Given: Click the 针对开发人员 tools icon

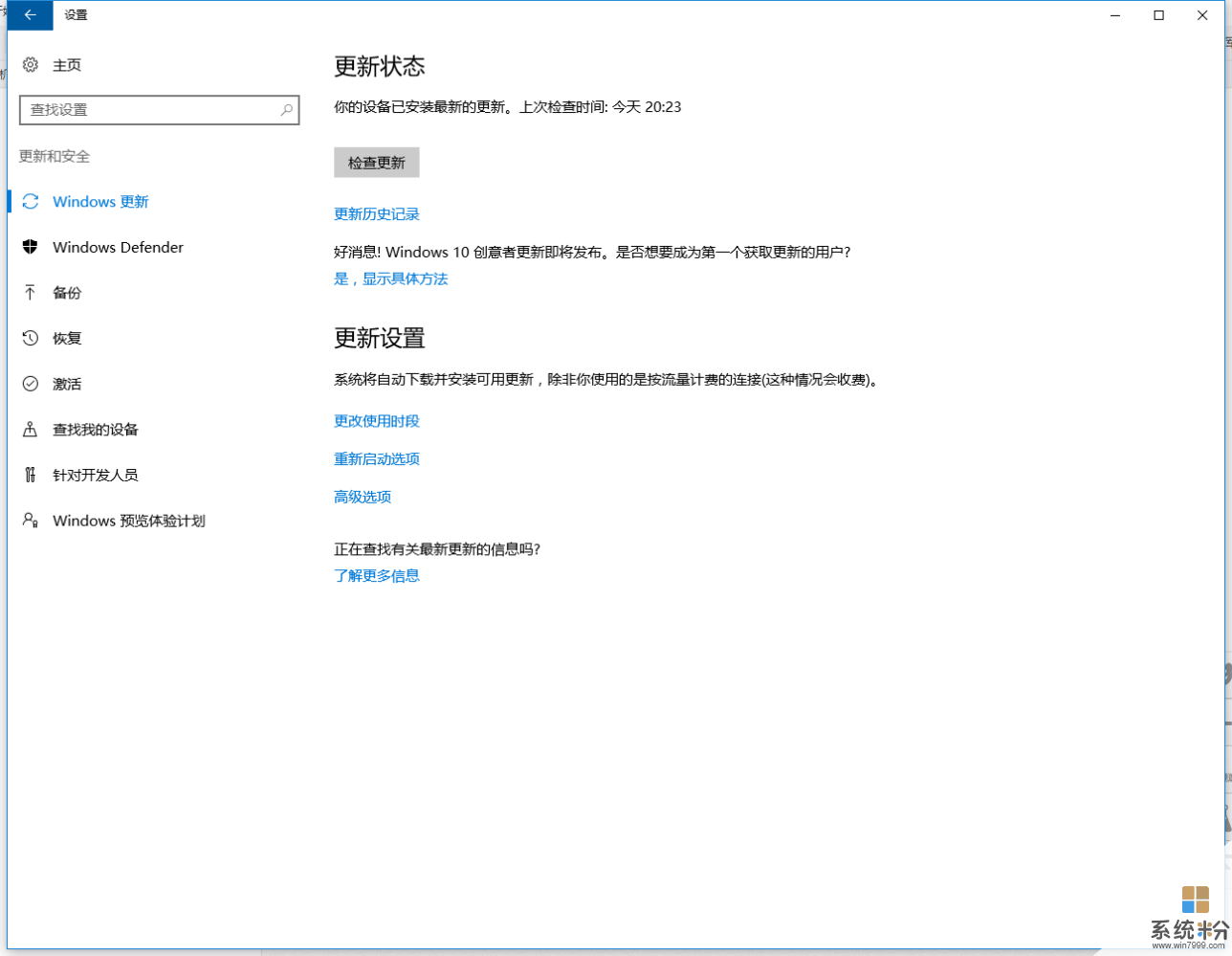Looking at the screenshot, I should tap(31, 475).
